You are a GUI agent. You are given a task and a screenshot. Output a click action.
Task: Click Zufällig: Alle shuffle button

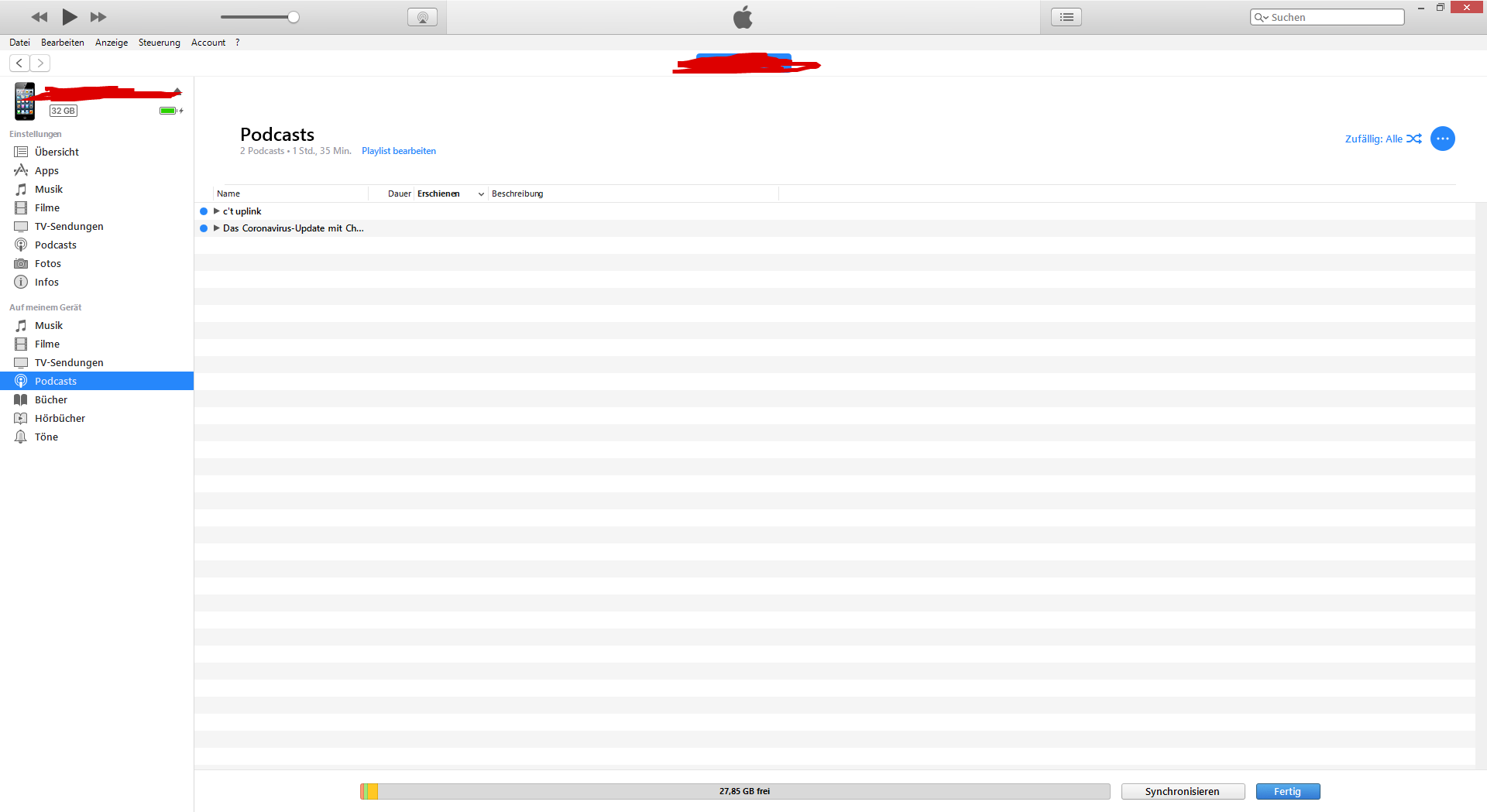1383,139
